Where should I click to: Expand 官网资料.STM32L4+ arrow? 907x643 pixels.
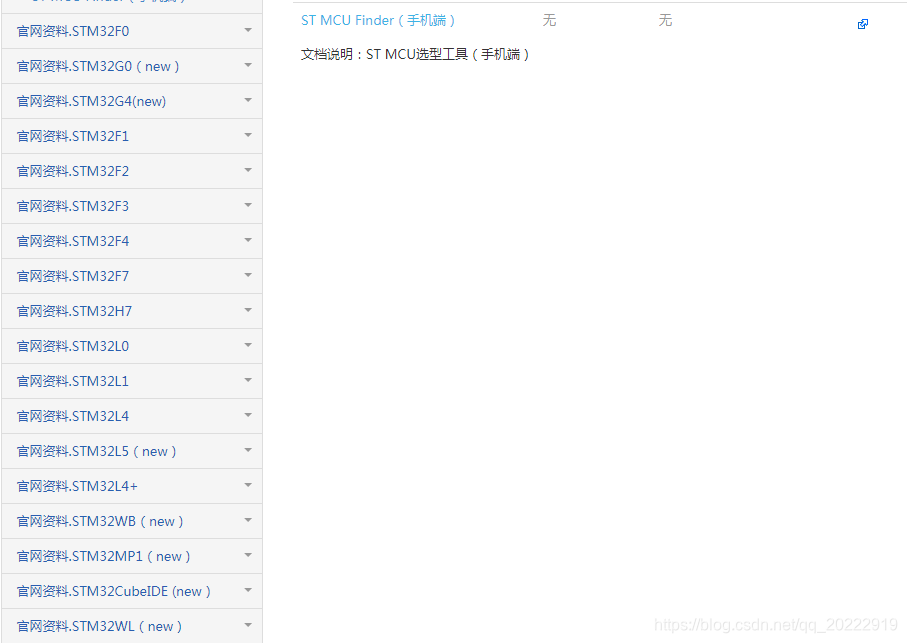248,485
